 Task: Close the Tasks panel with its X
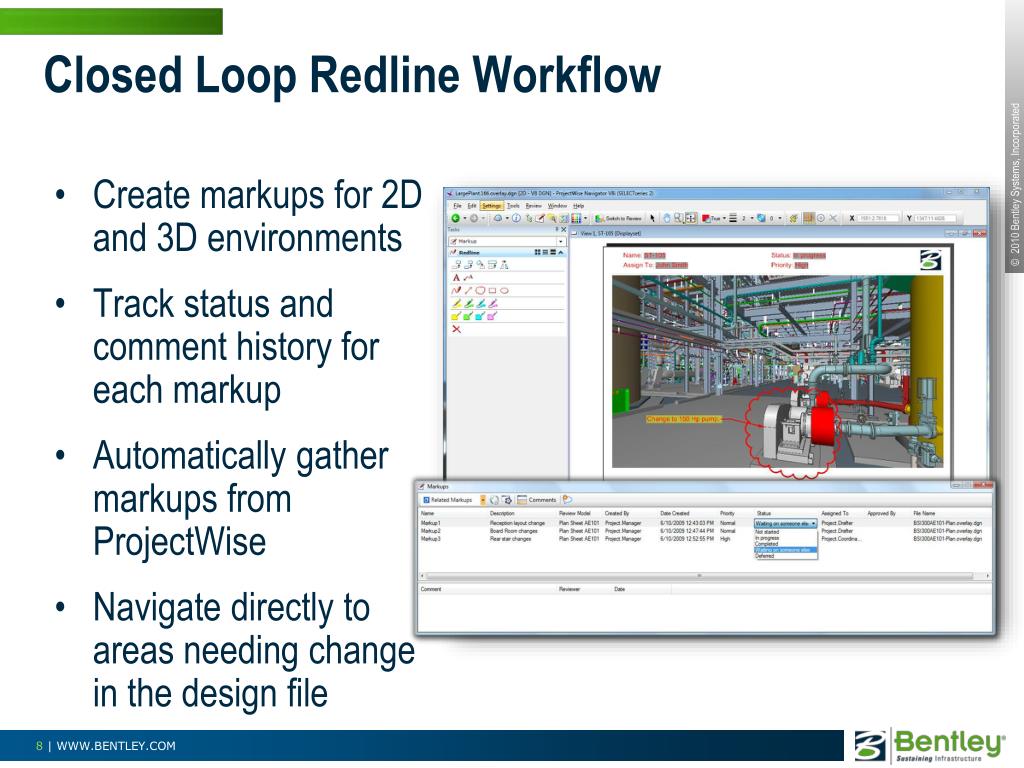click(564, 229)
